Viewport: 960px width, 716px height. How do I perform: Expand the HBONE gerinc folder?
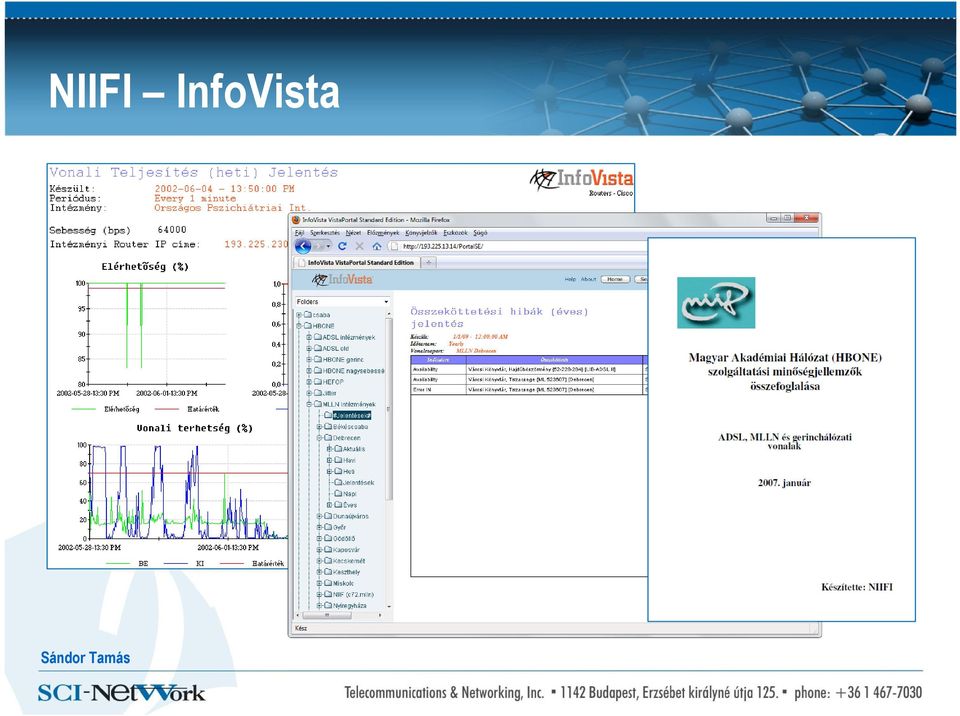(x=309, y=360)
